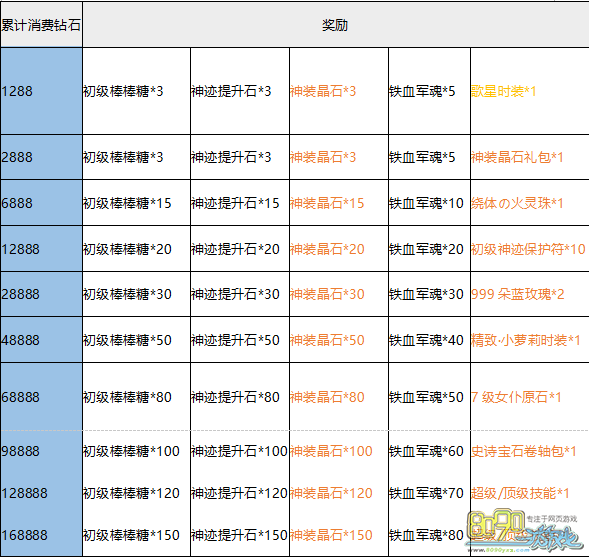This screenshot has width=589, height=558.
Task: Click 初级棒棒糖*3 in the 1288 row
Action: pos(136,91)
